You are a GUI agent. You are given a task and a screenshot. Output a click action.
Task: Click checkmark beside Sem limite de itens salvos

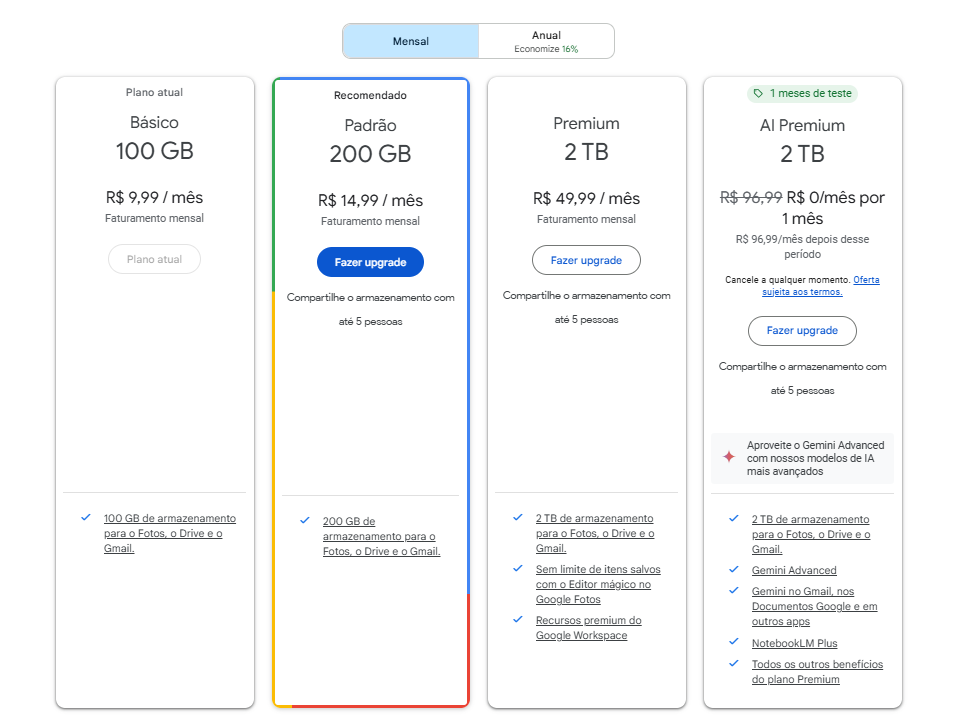pos(518,568)
